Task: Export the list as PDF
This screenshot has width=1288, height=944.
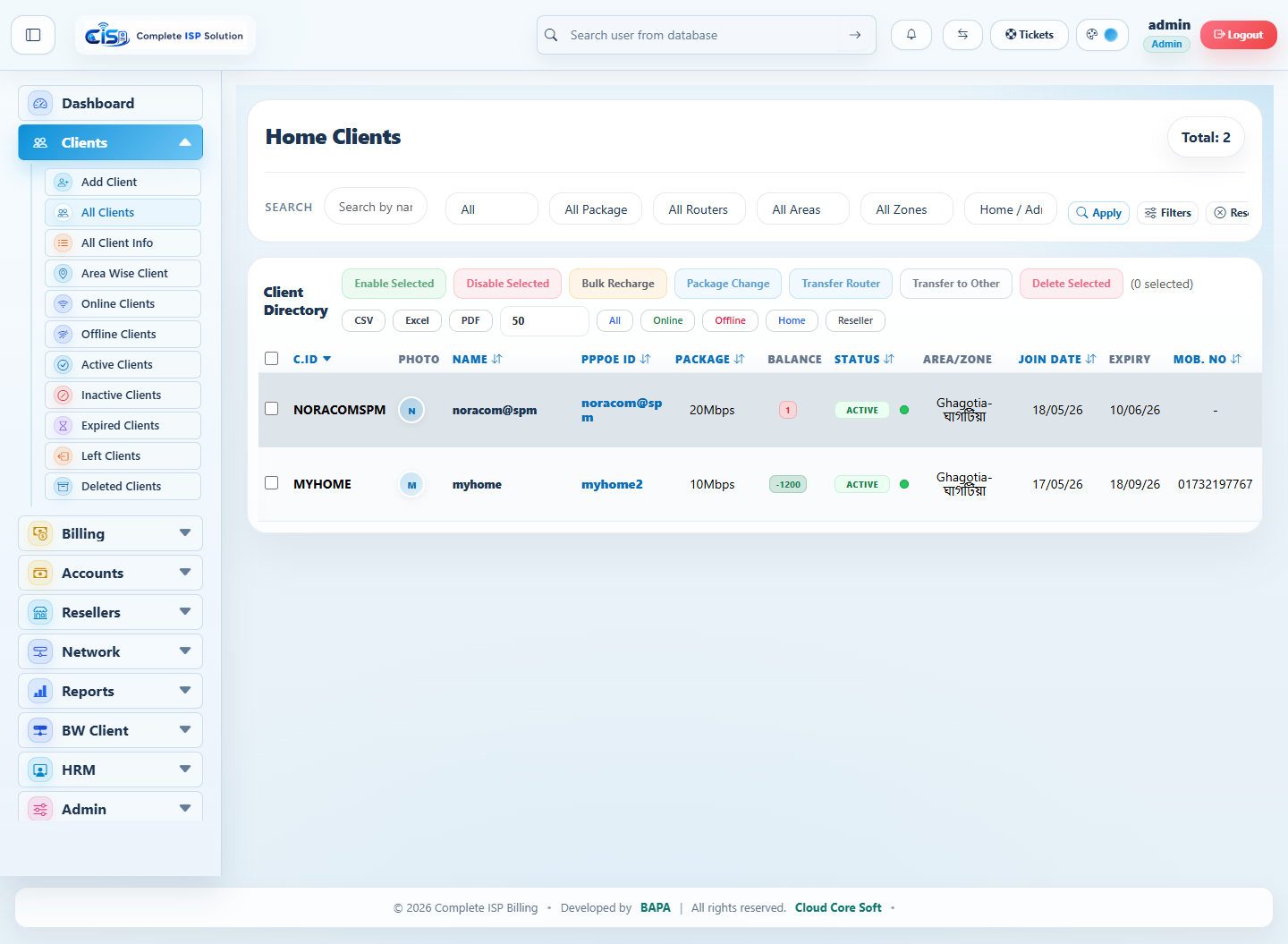Action: click(470, 321)
